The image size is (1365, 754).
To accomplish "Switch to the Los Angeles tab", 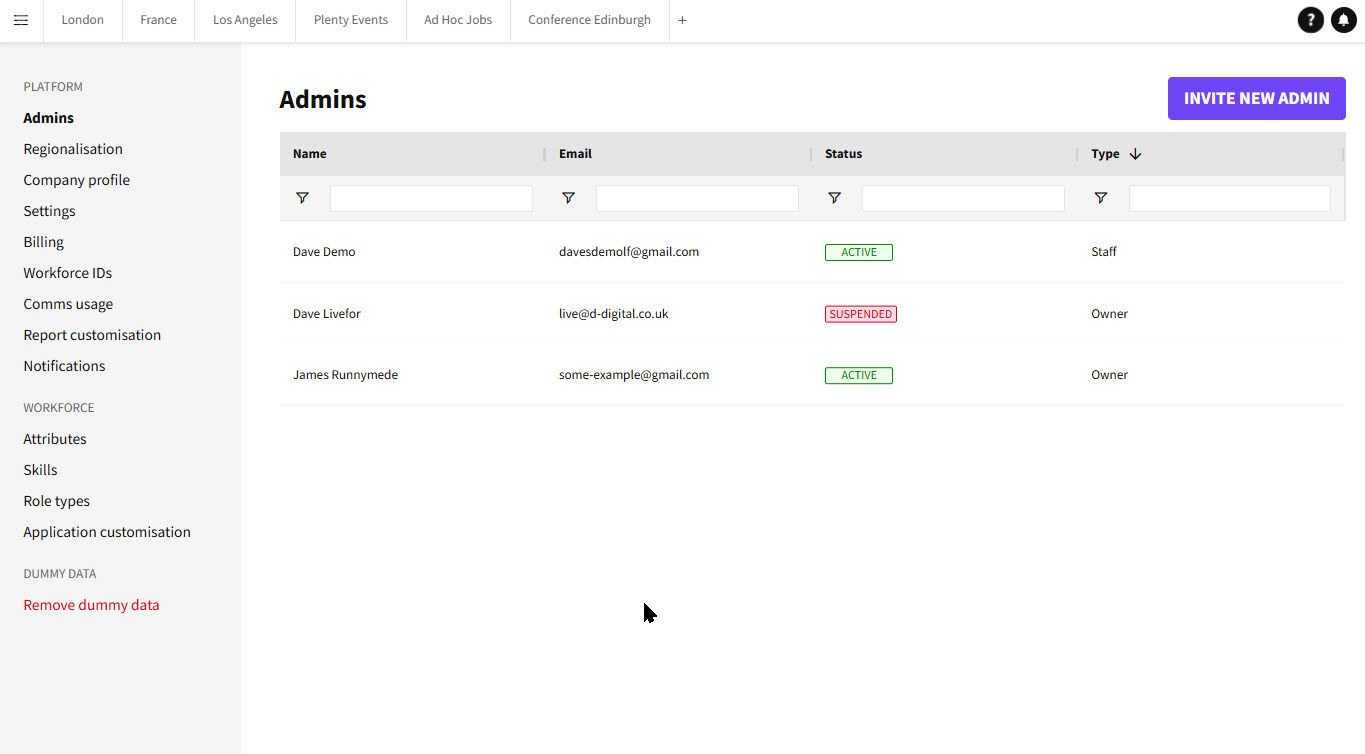I will click(x=245, y=20).
